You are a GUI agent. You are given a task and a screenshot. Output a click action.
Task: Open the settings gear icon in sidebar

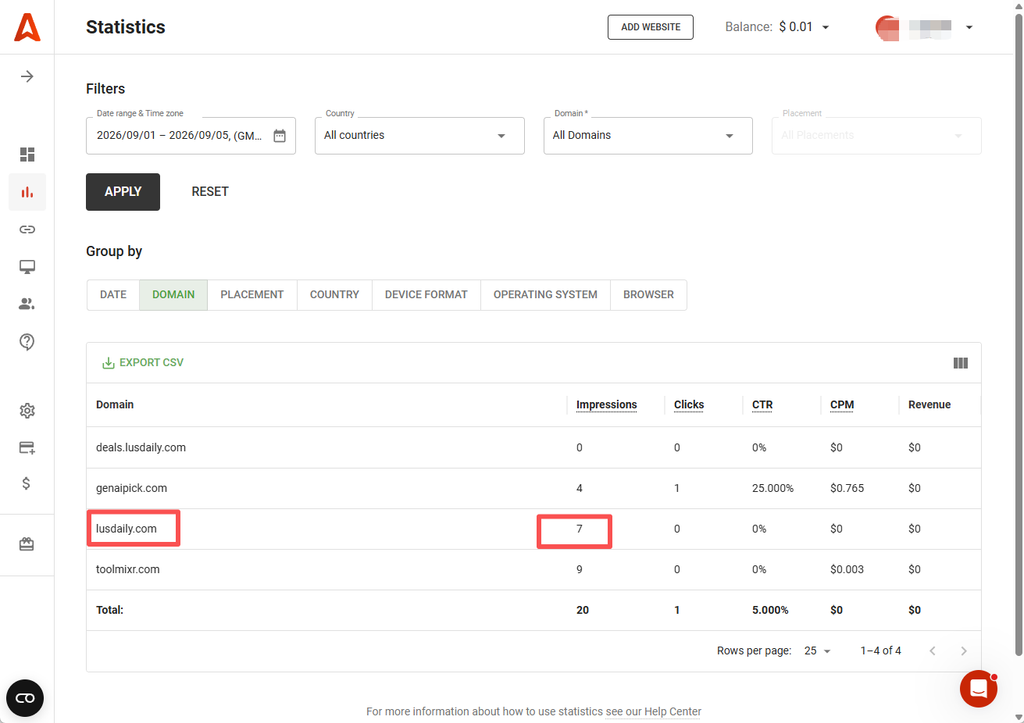coord(27,411)
